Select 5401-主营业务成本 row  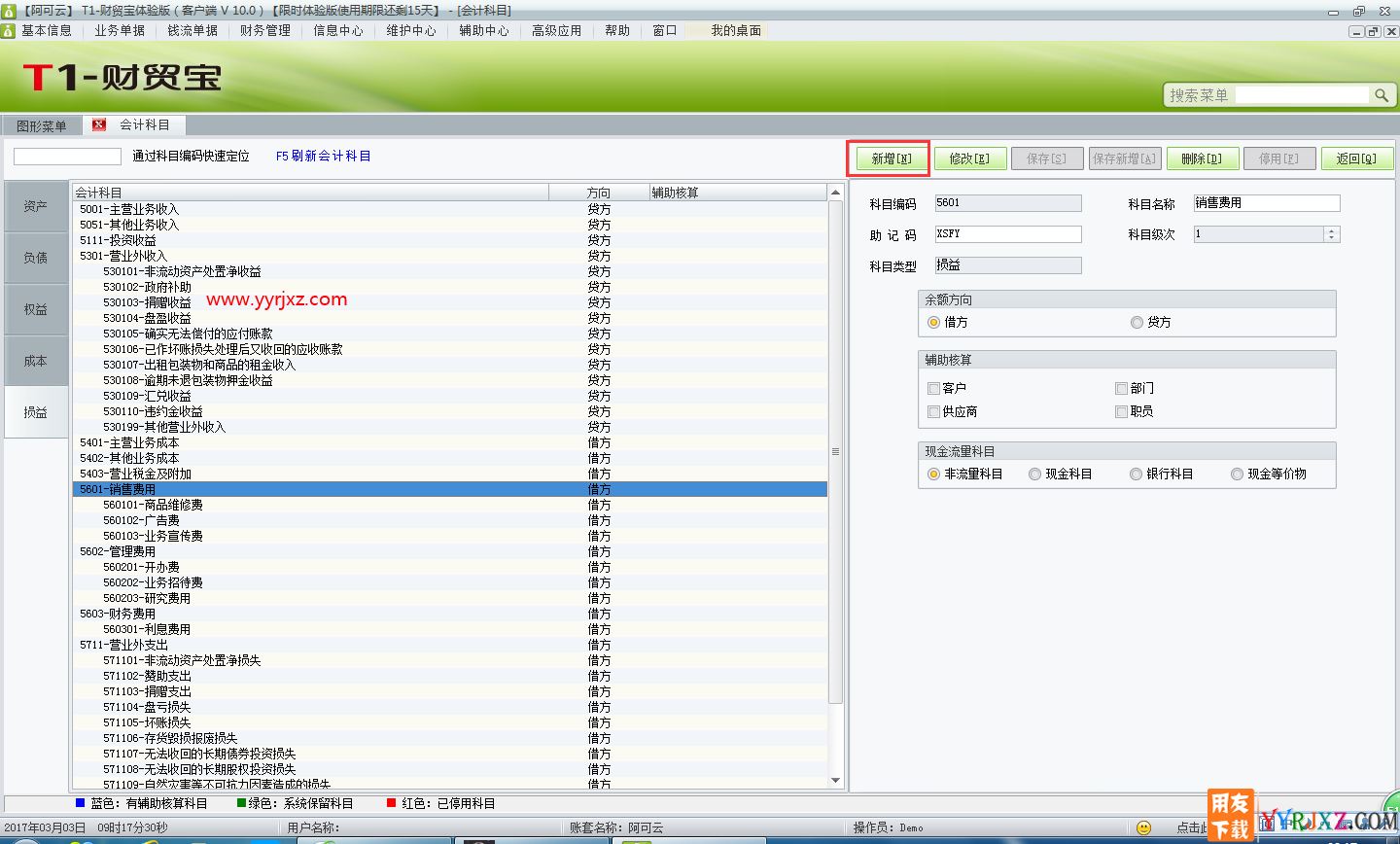tap(450, 442)
